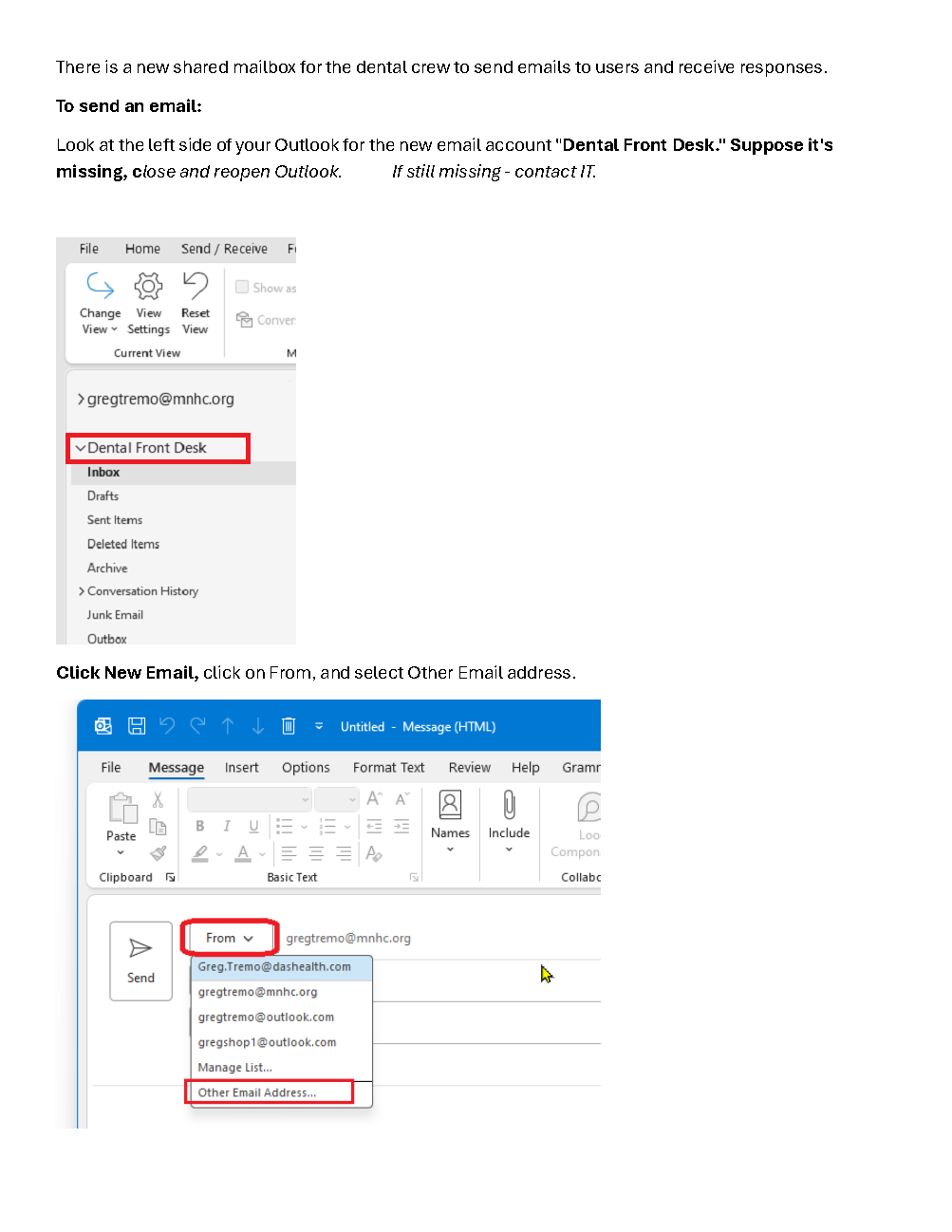Open the From dropdown button
The image size is (952, 1232).
point(230,938)
